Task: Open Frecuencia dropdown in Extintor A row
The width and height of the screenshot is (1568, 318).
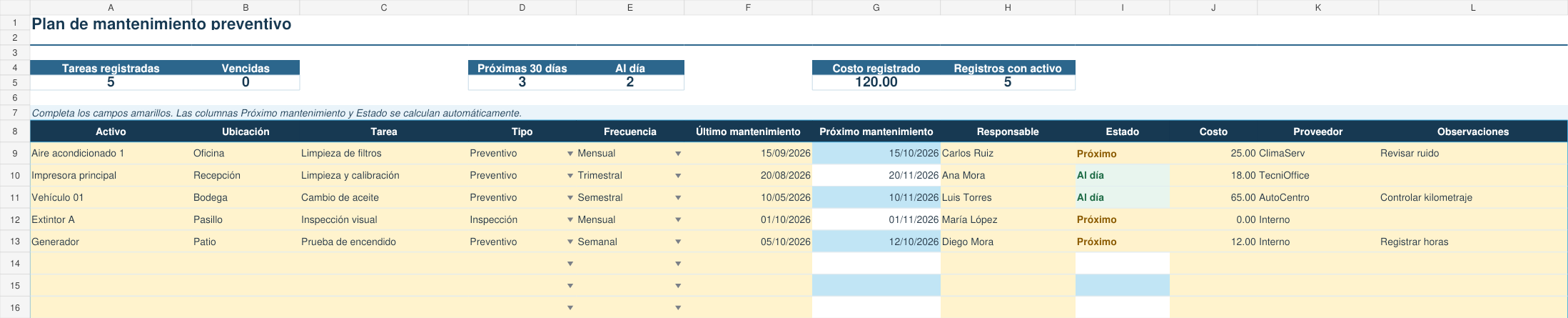Action: coord(678,220)
